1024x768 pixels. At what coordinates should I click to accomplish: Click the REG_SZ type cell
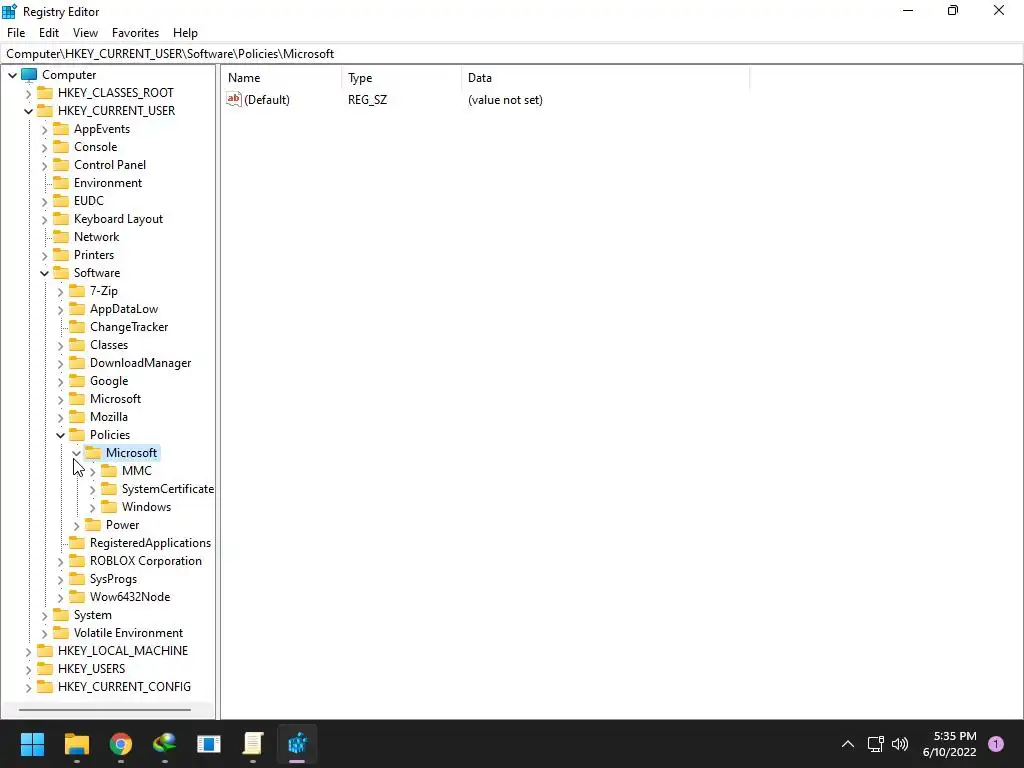point(367,100)
